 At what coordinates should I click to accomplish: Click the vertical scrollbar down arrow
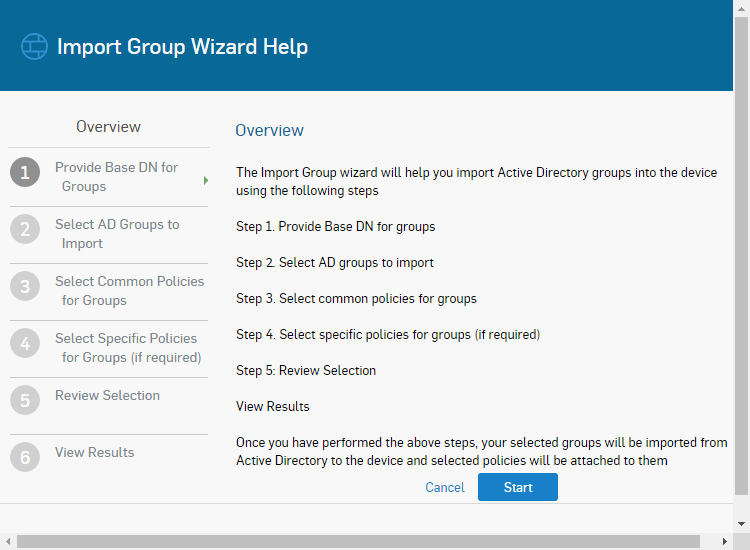741,524
